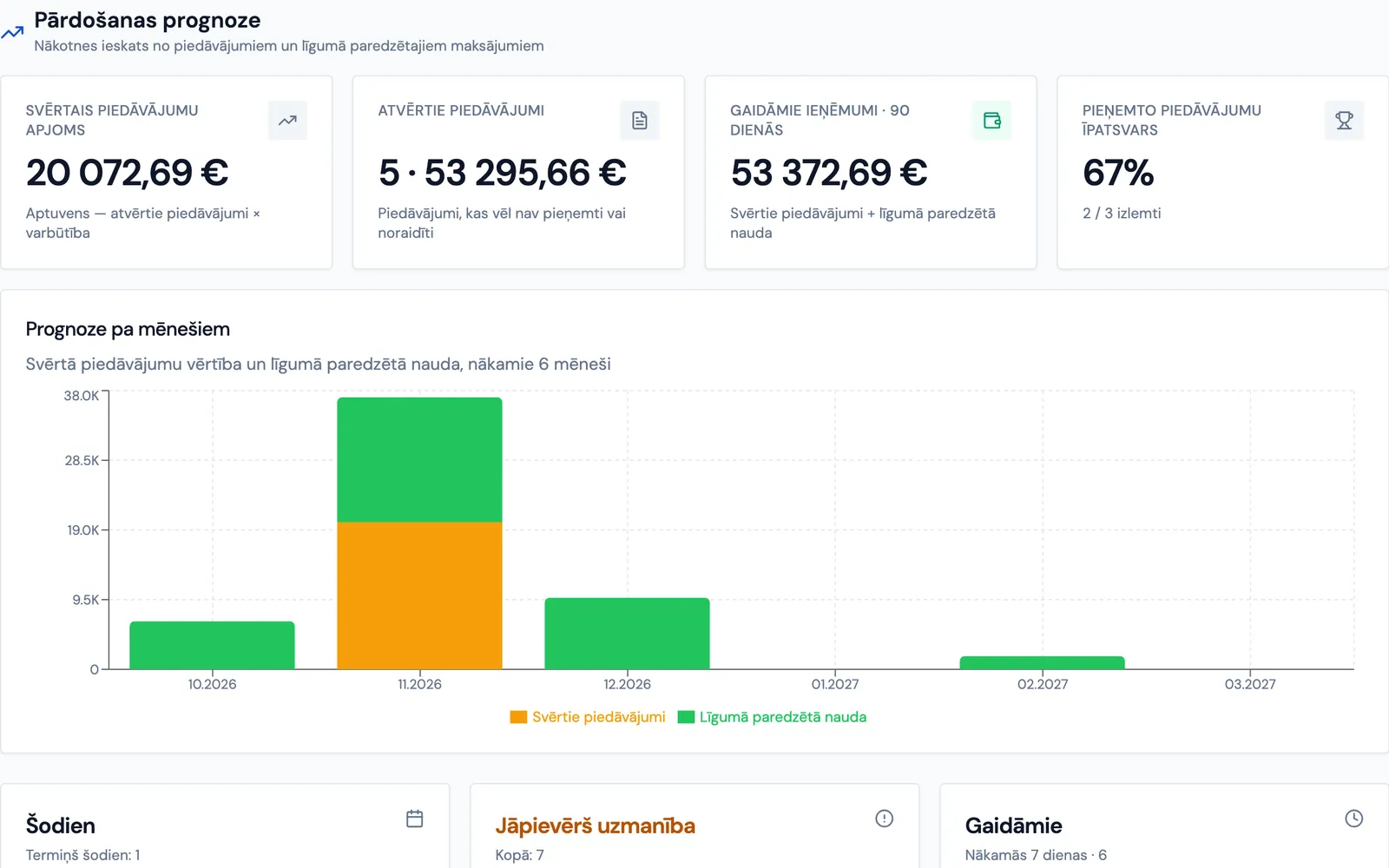1389x868 pixels.
Task: Click the 9.5K y-axis label
Action: click(x=86, y=600)
